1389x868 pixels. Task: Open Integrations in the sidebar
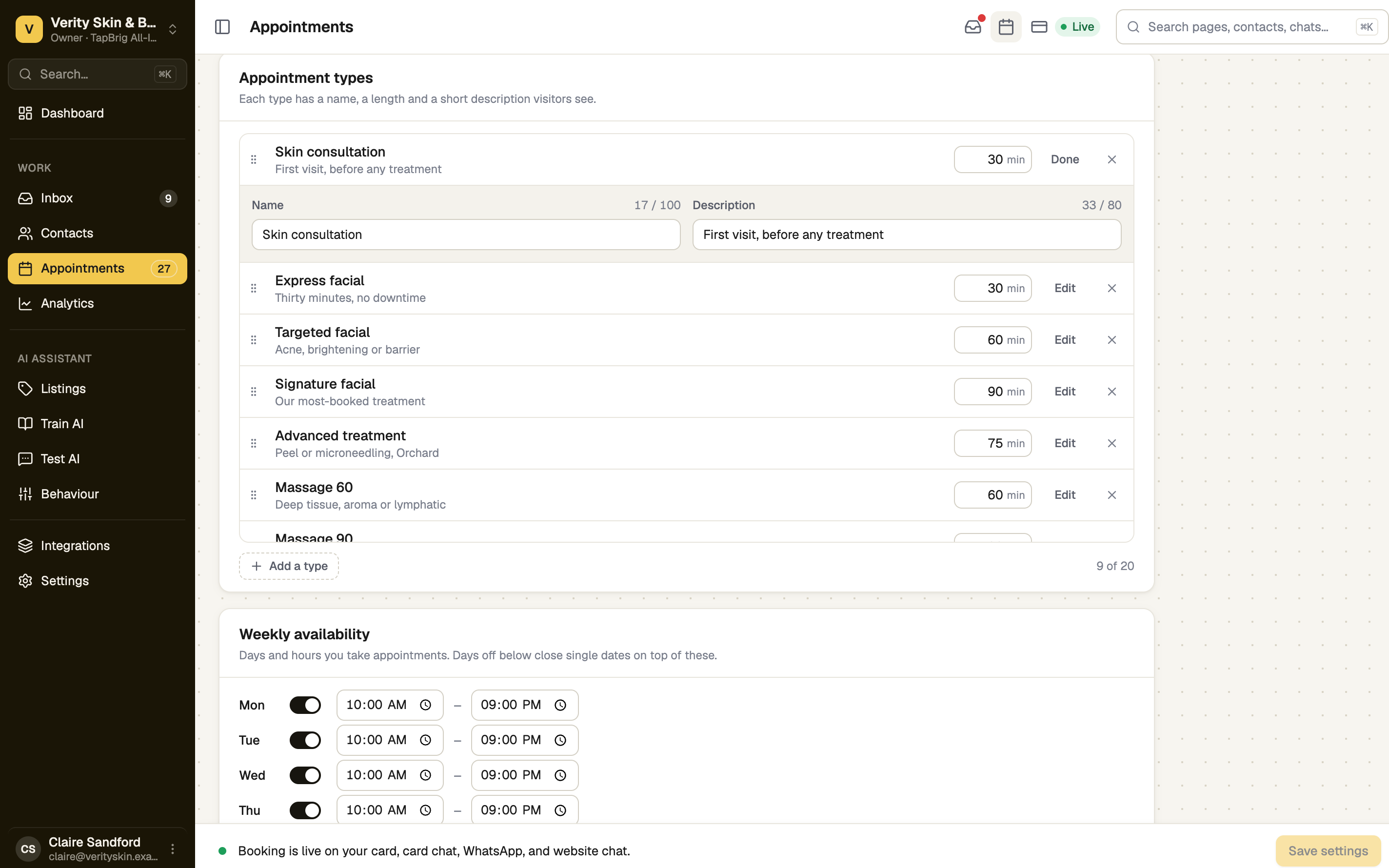click(x=98, y=545)
